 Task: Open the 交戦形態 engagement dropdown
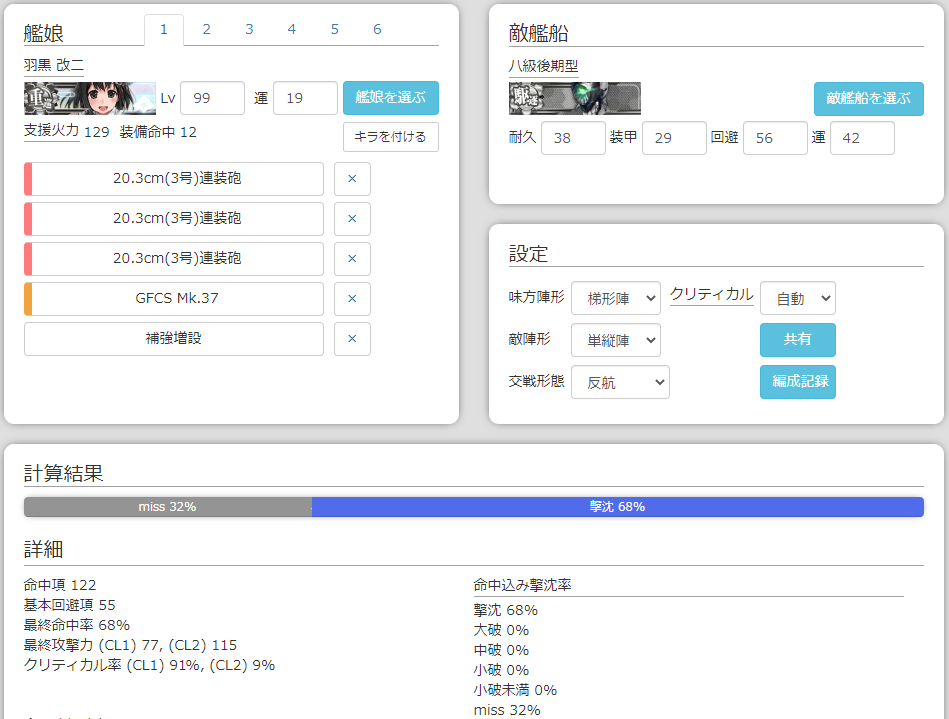click(620, 382)
